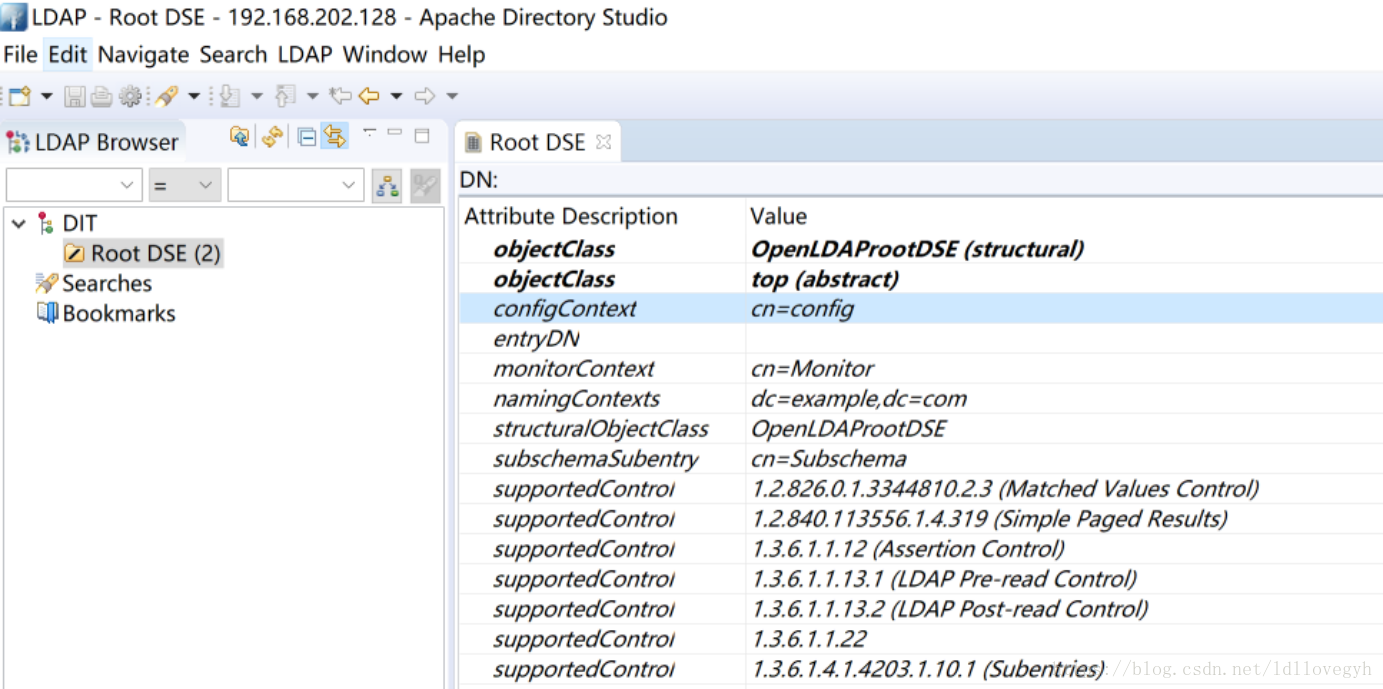Click the Last Edit Location icon
The image size is (1383, 689).
340,96
